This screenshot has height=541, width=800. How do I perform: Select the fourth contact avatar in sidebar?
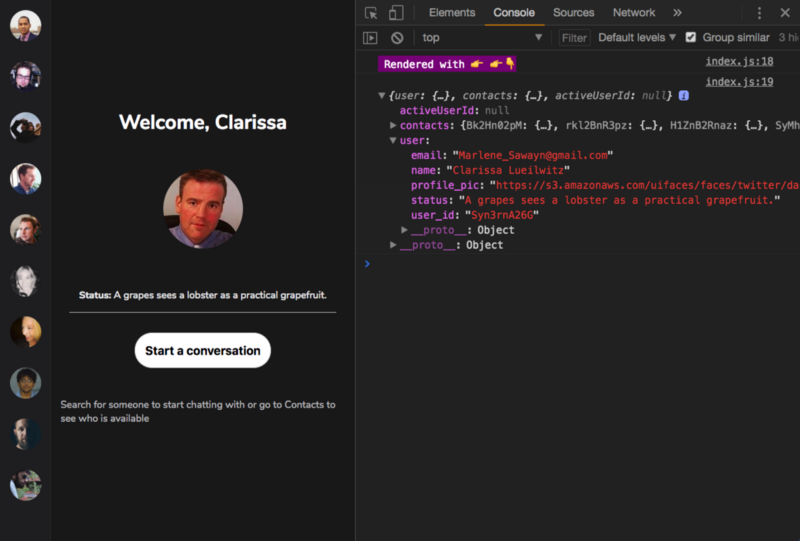click(26, 179)
